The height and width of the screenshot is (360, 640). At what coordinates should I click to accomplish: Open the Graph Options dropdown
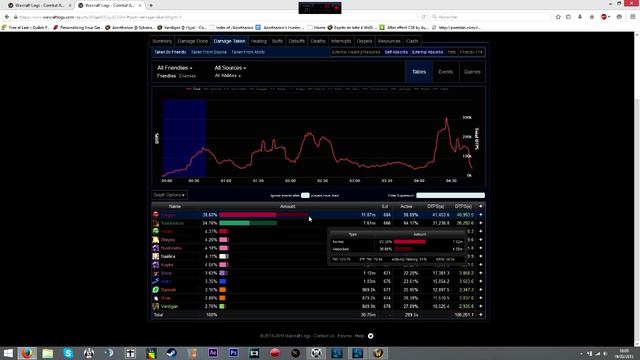(x=169, y=195)
